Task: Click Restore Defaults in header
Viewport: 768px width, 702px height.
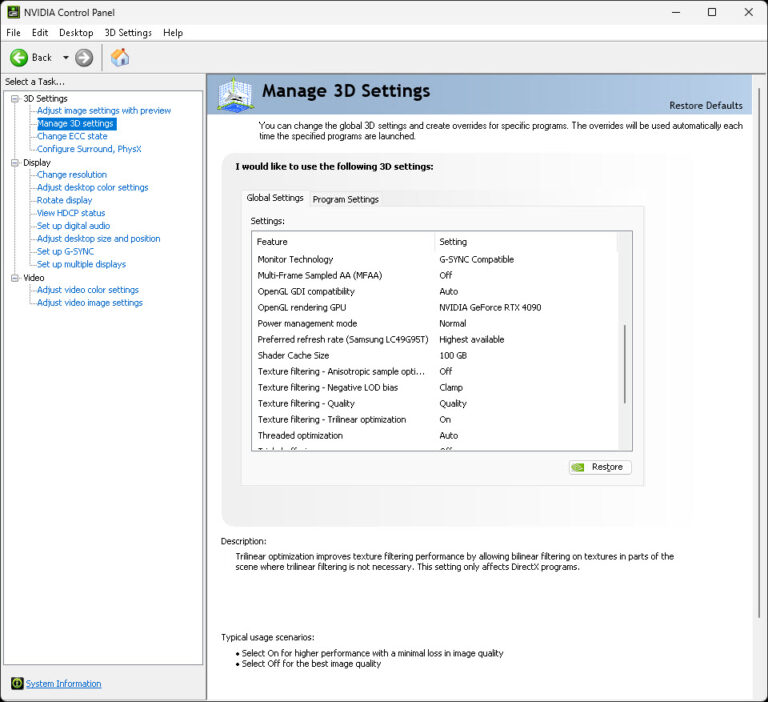Action: tap(705, 105)
